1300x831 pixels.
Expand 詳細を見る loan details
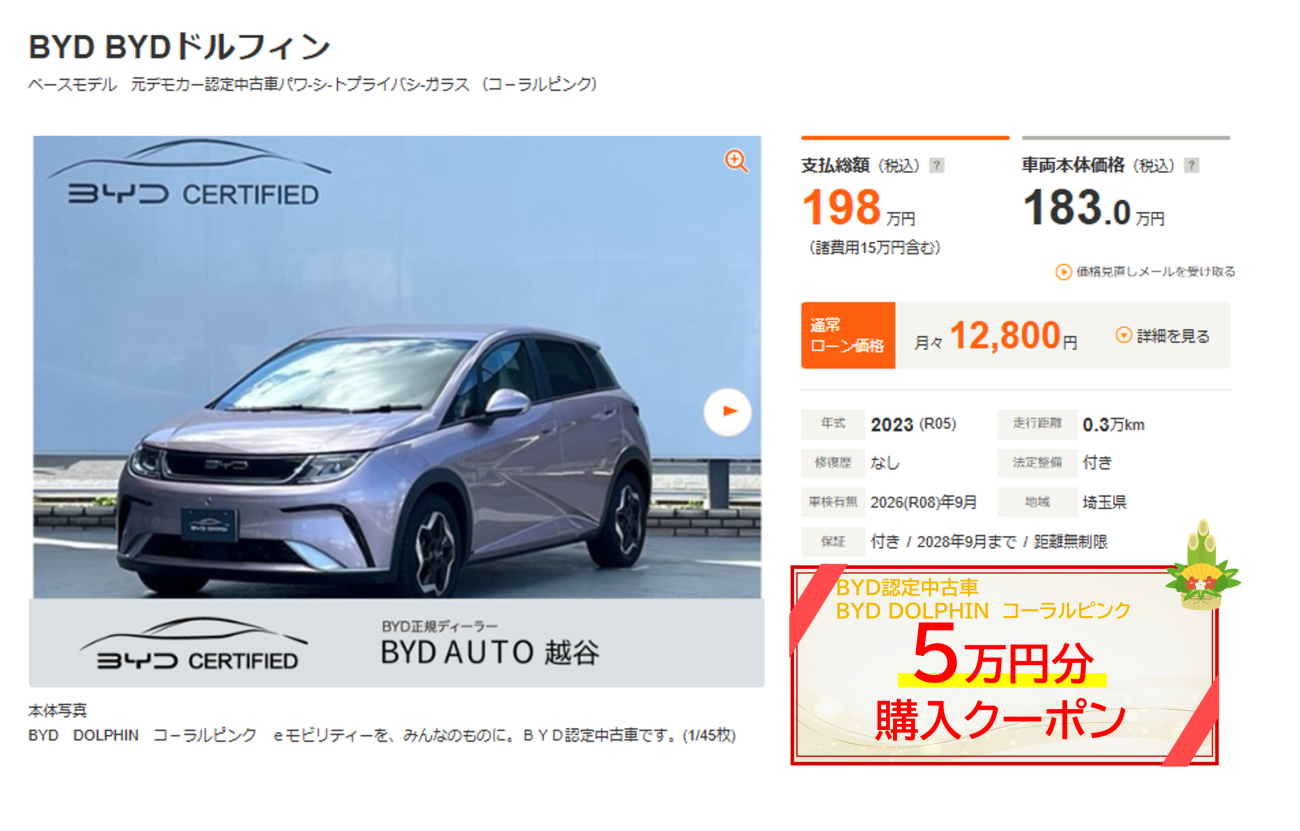click(x=1162, y=336)
